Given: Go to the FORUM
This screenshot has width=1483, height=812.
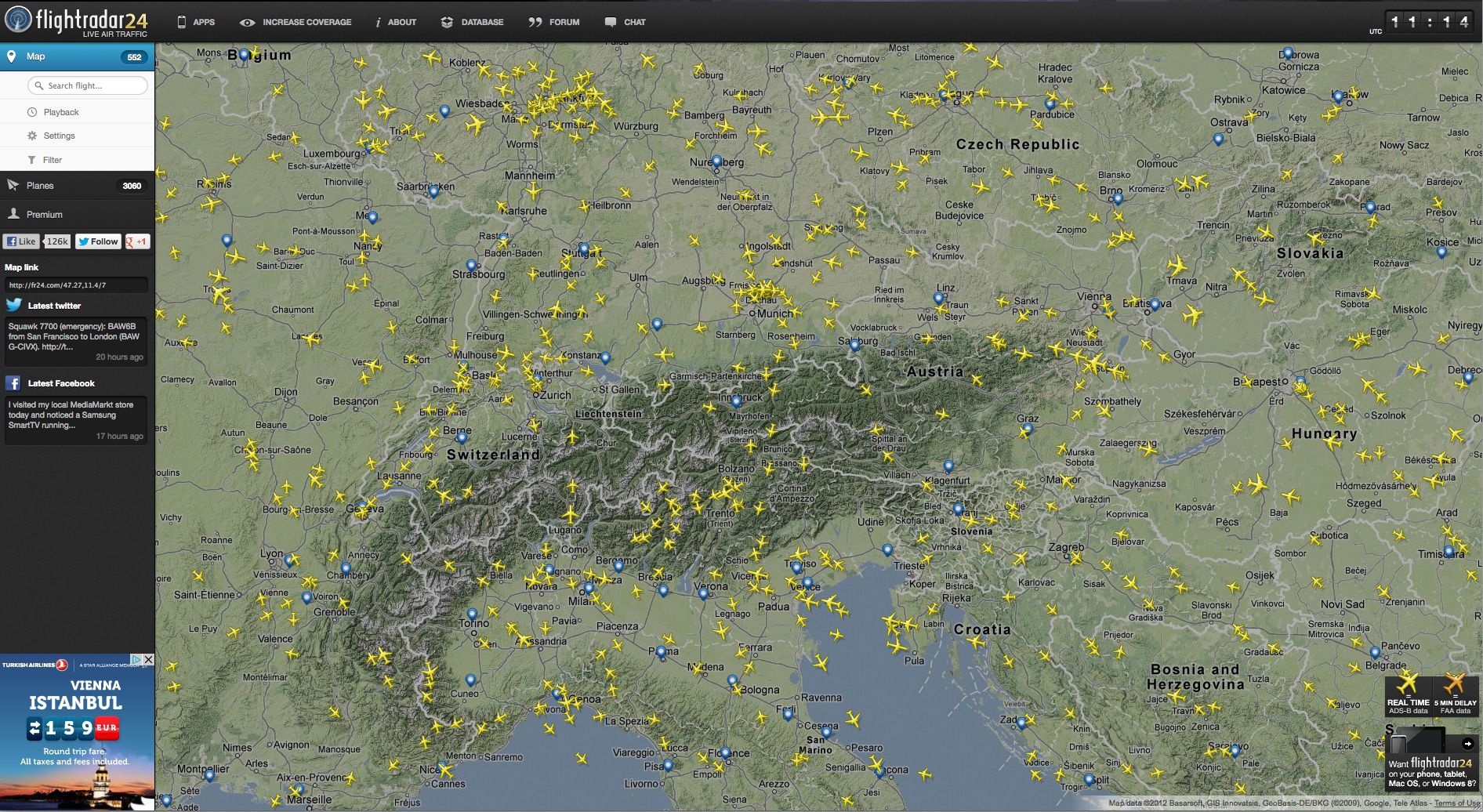Looking at the screenshot, I should click(x=554, y=22).
